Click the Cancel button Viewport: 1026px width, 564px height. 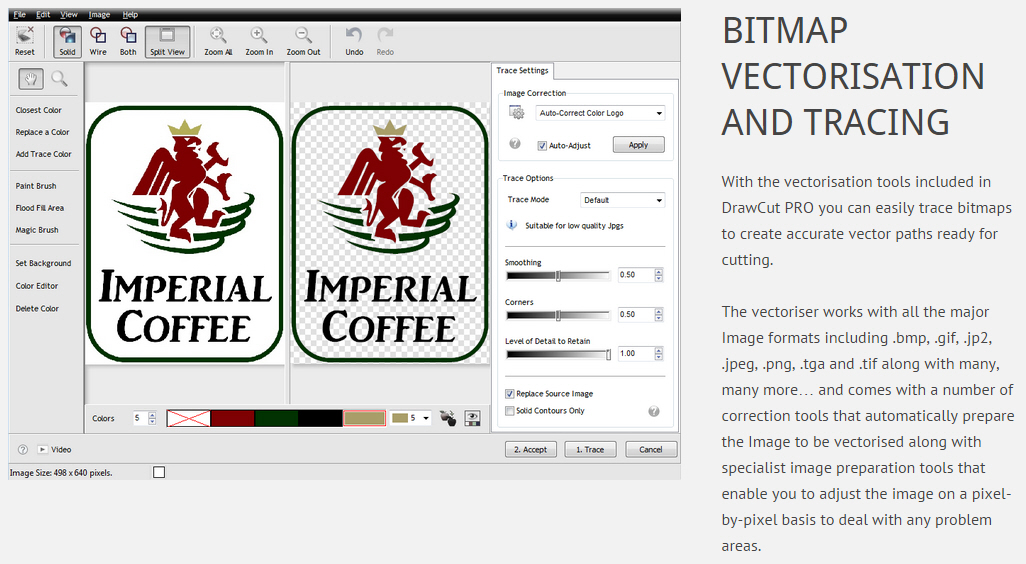click(x=651, y=449)
